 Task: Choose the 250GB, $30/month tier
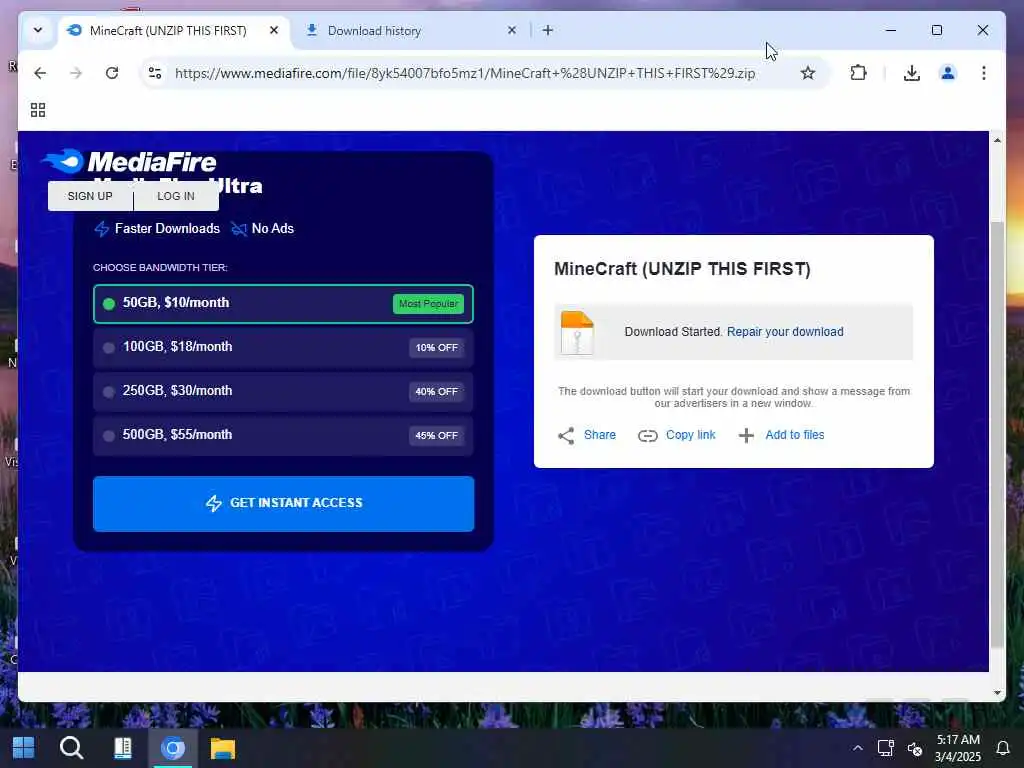pos(283,391)
